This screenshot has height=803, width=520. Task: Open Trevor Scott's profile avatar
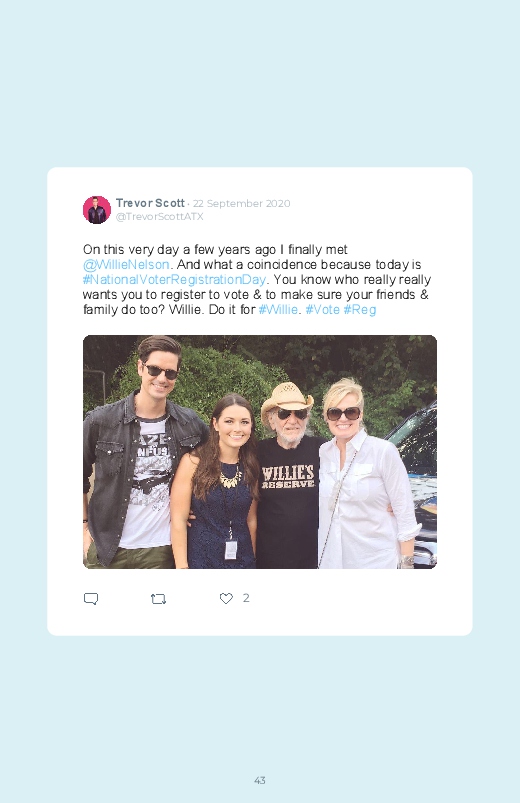pos(97,209)
